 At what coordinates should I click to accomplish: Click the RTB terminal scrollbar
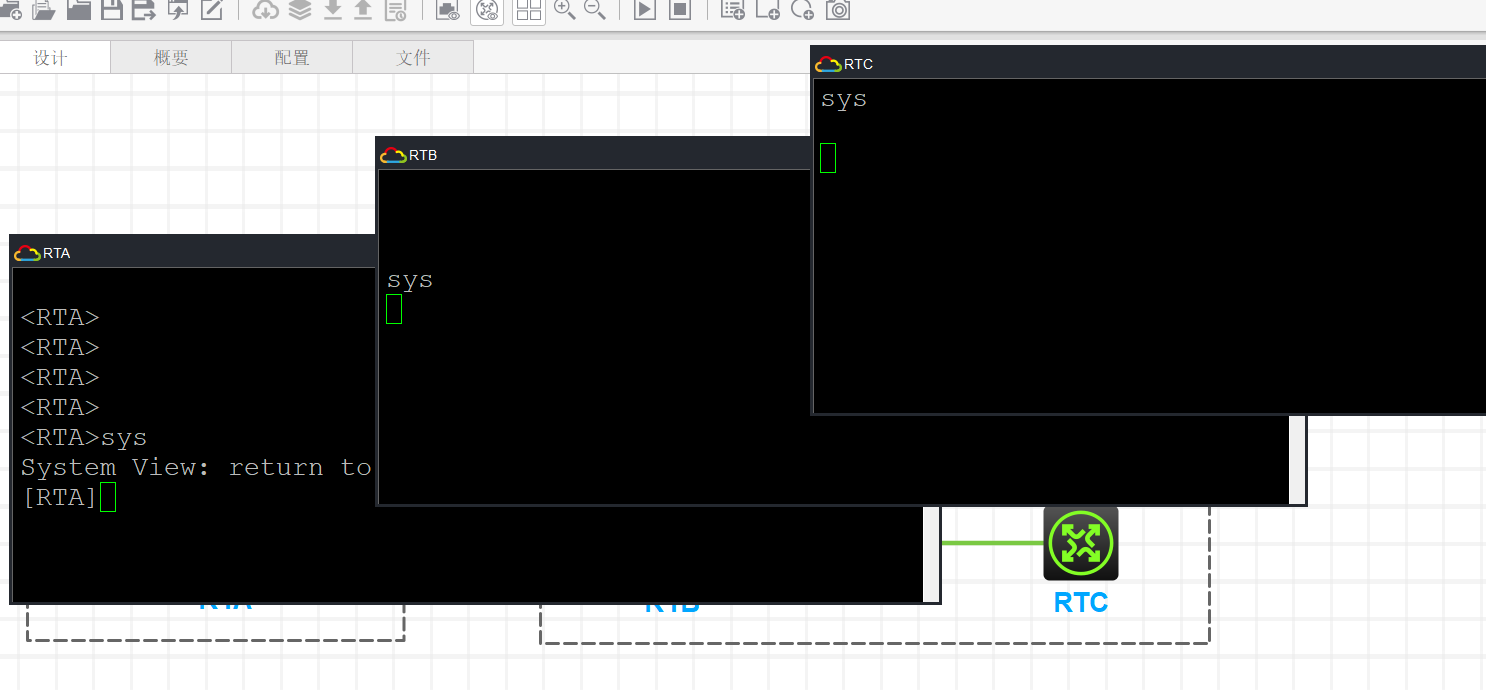[1297, 460]
